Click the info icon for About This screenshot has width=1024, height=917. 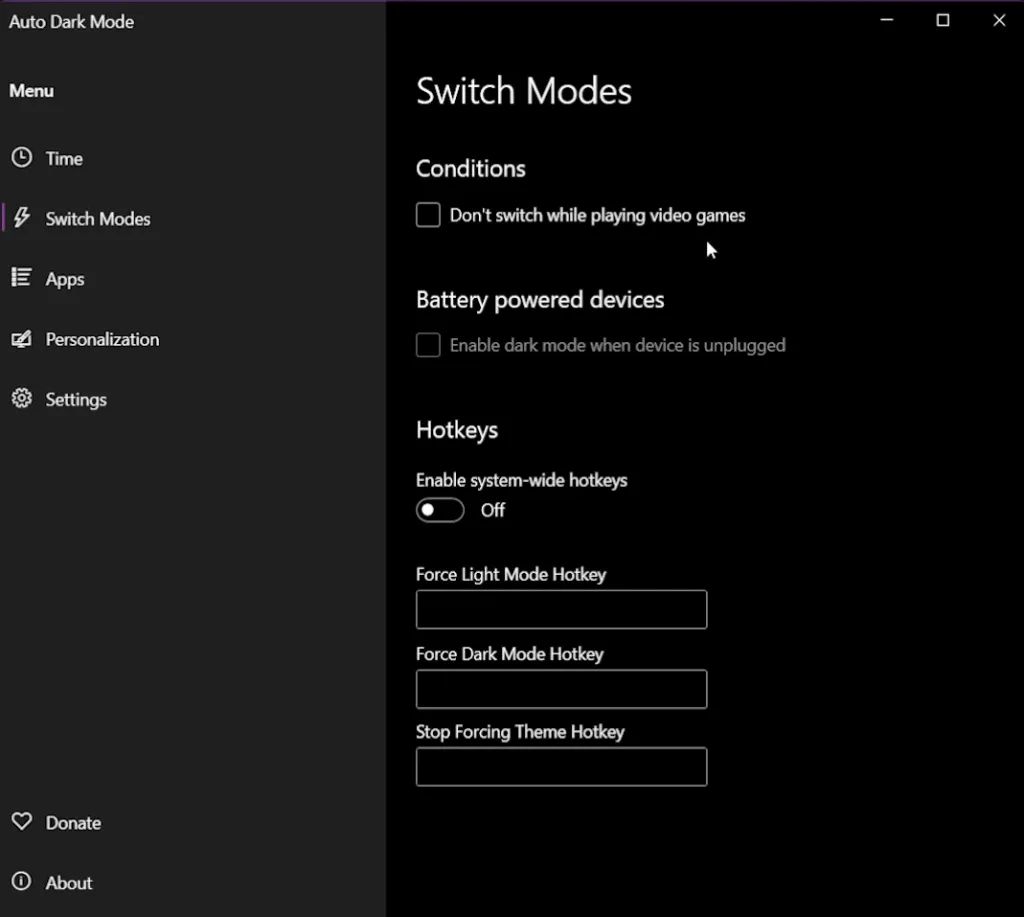21,882
